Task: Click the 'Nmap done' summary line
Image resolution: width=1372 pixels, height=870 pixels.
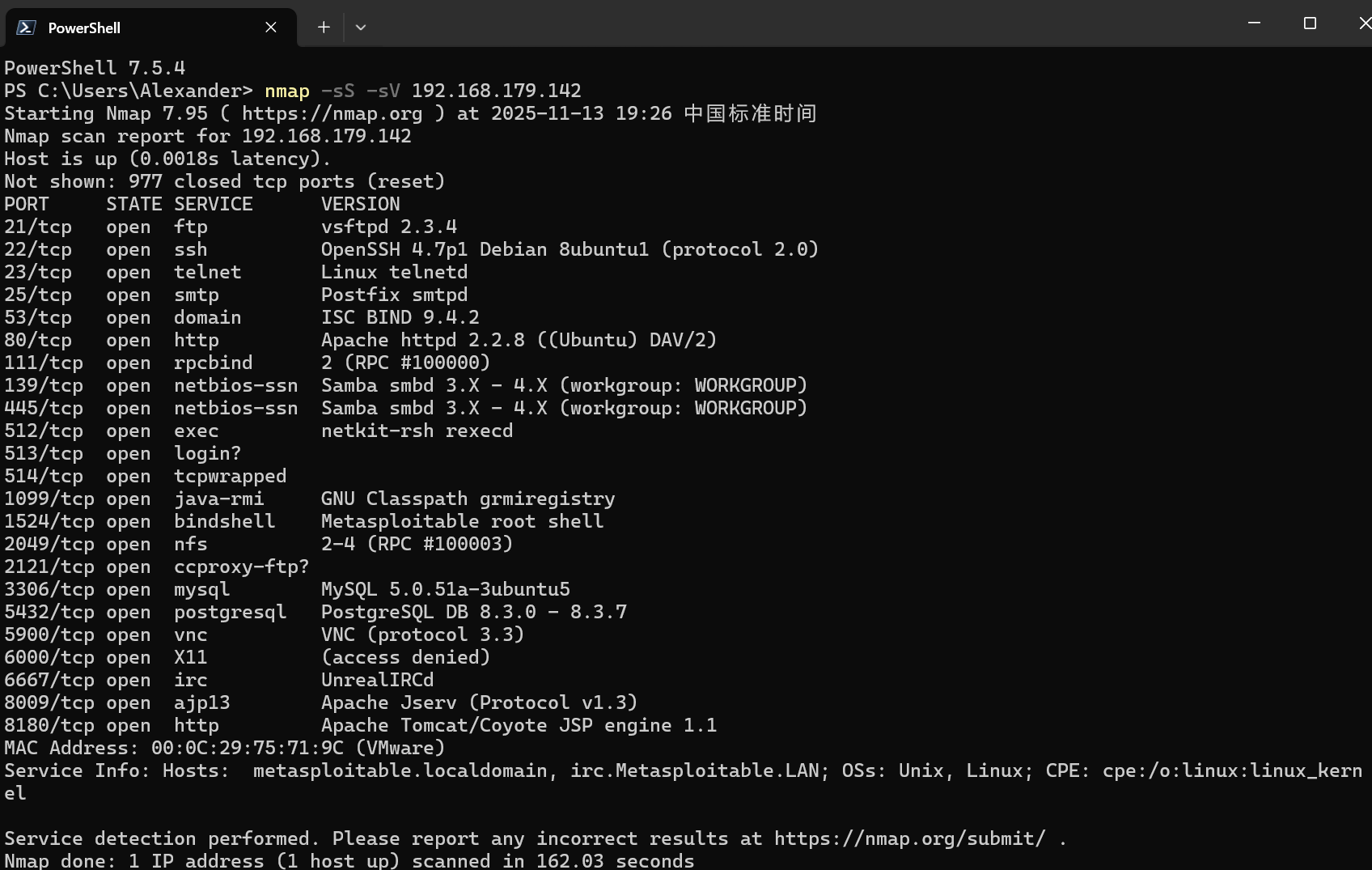Action: (x=349, y=860)
